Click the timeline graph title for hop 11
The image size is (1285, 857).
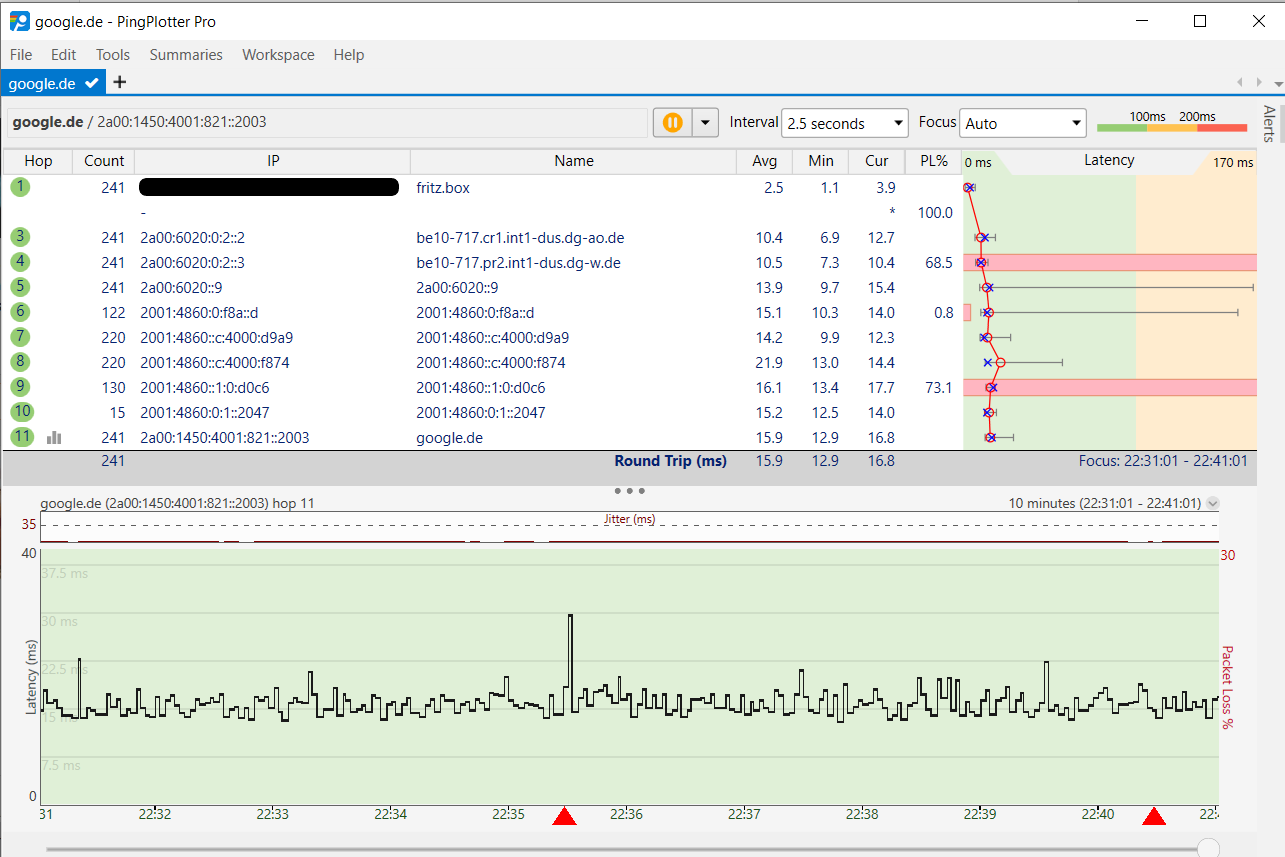tap(177, 503)
